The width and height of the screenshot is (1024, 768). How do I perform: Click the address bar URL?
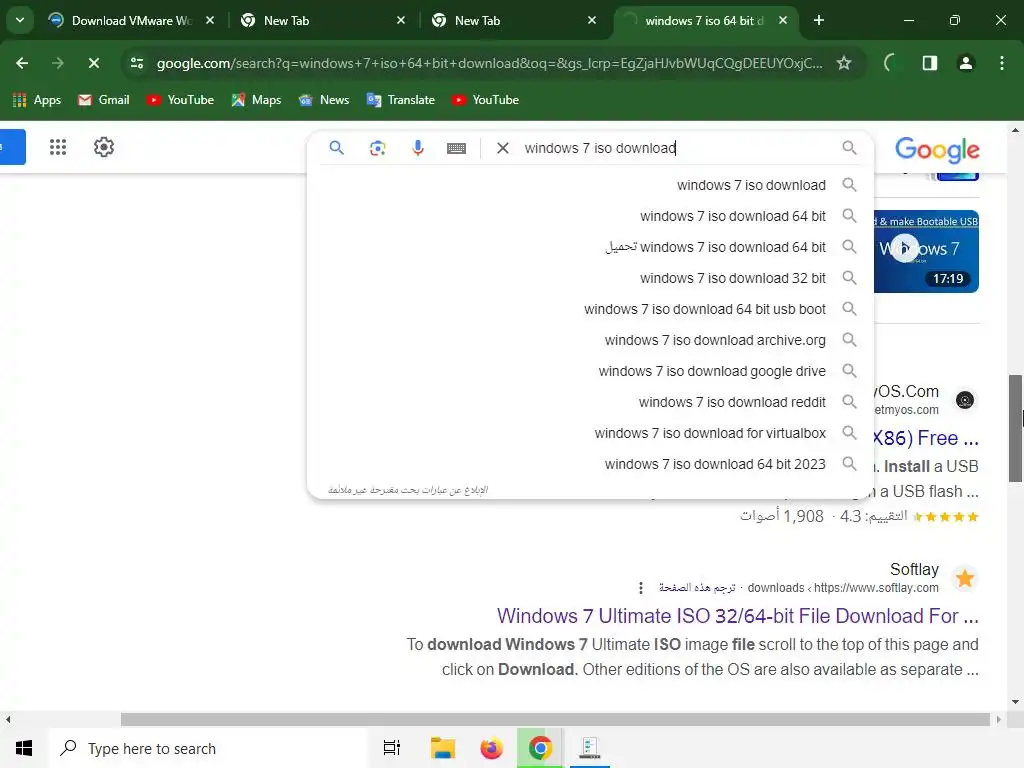(490, 63)
